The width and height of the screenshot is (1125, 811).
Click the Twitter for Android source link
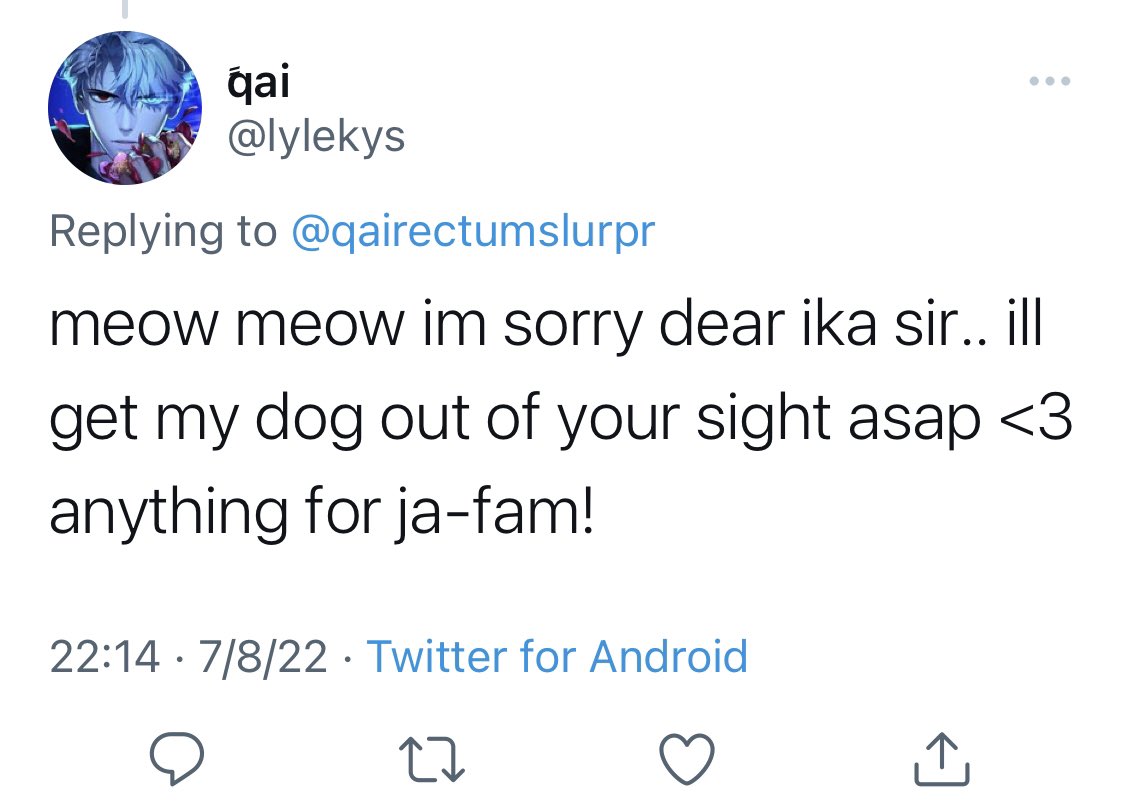point(557,656)
